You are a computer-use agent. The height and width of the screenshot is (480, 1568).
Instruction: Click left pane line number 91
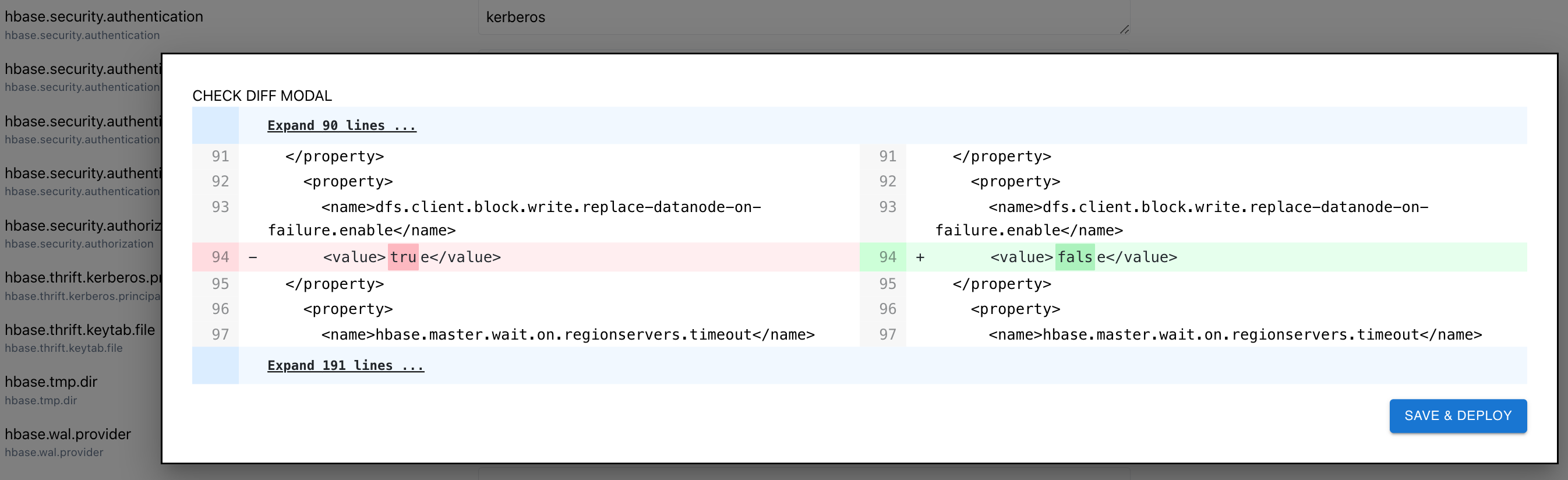point(220,157)
